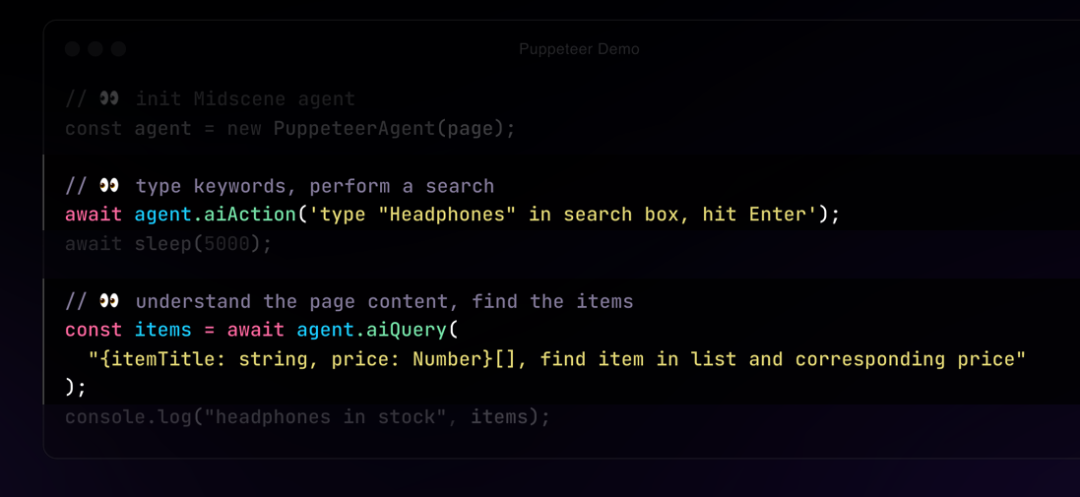This screenshot has width=1080, height=497.
Task: Click the "headphones in stock" string
Action: [x=326, y=417]
